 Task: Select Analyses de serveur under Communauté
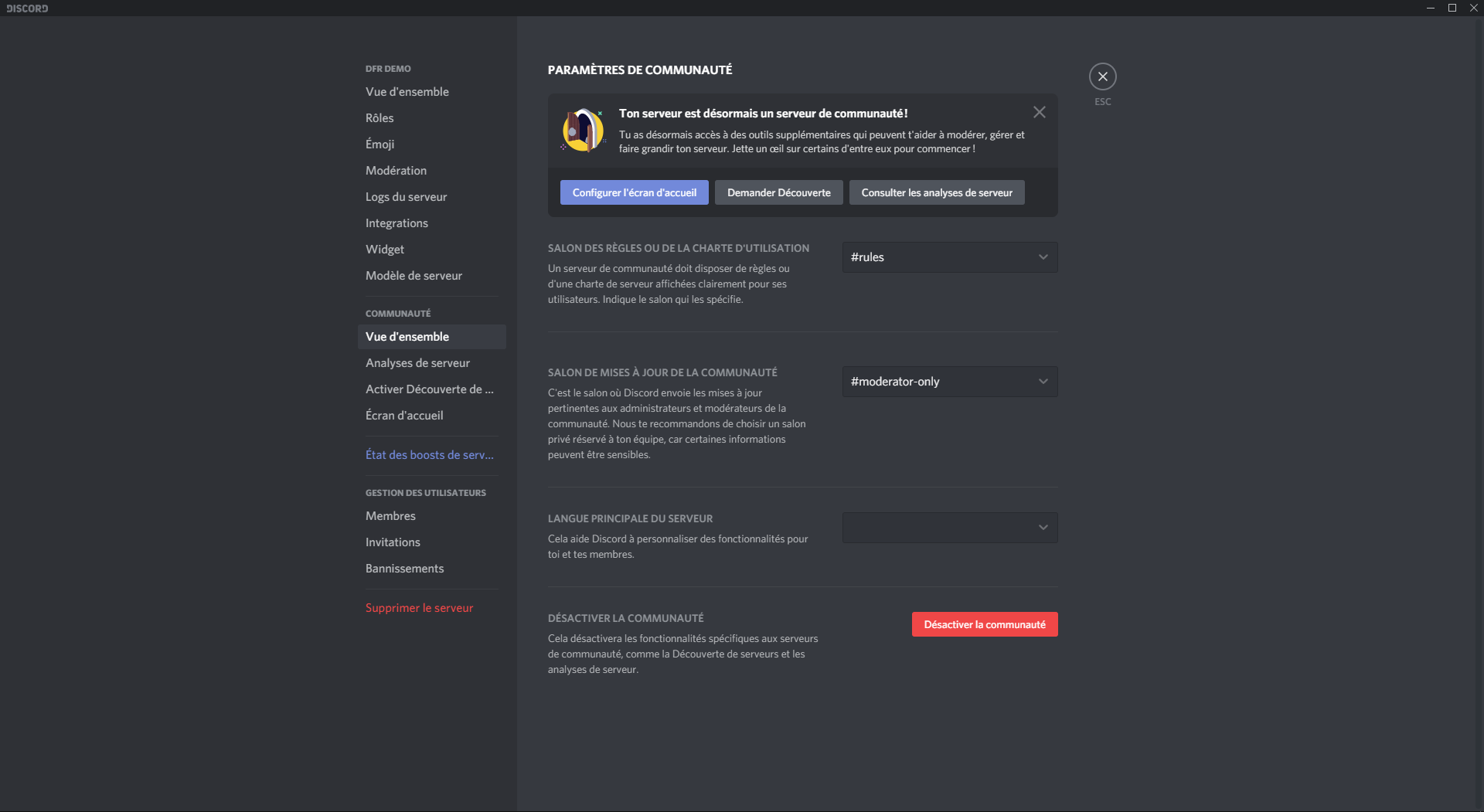pos(417,362)
